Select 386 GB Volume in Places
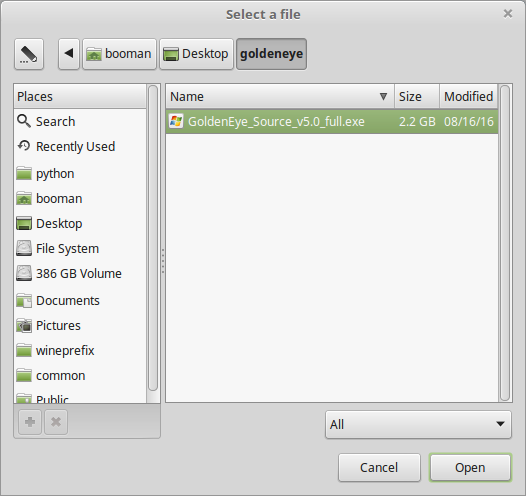This screenshot has height=496, width=526. [80, 273]
